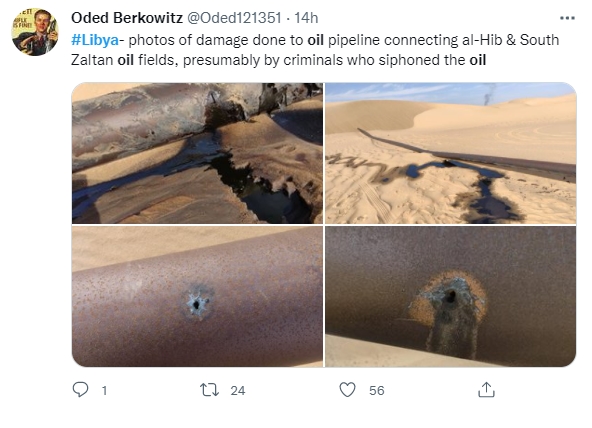Follow the #Libya hashtag
The width and height of the screenshot is (592, 428).
pyautogui.click(x=95, y=40)
